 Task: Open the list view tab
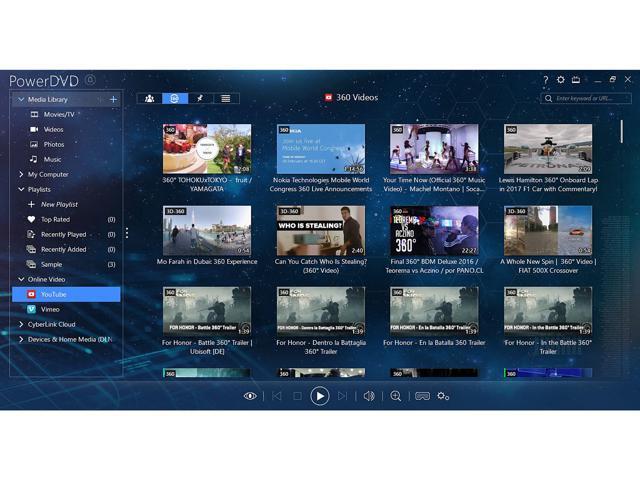pos(226,98)
